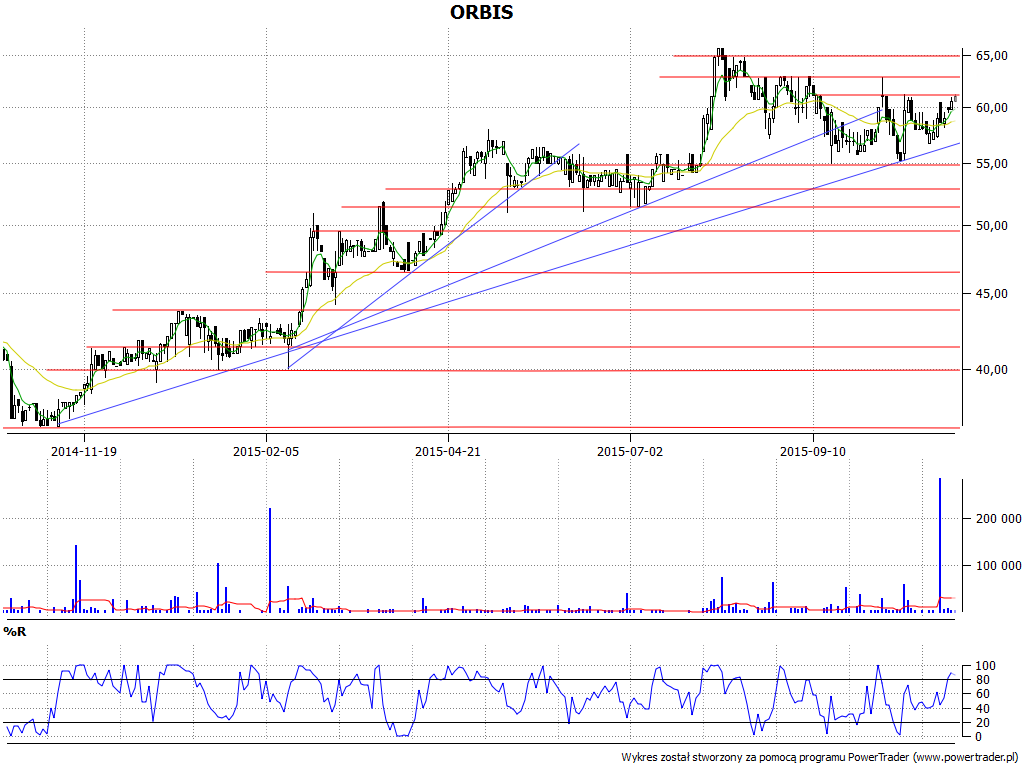Select the 40 value on the %R scale

point(982,709)
